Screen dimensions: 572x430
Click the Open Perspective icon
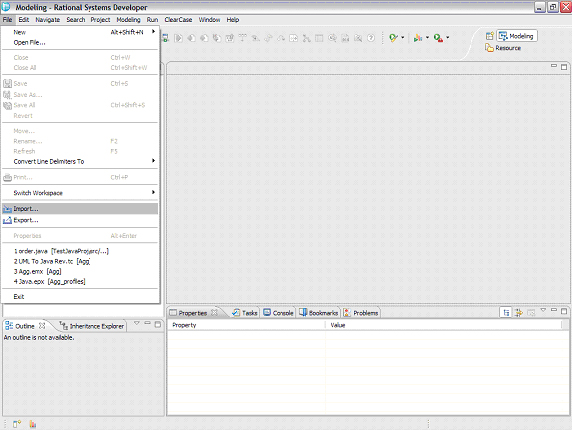(x=490, y=36)
